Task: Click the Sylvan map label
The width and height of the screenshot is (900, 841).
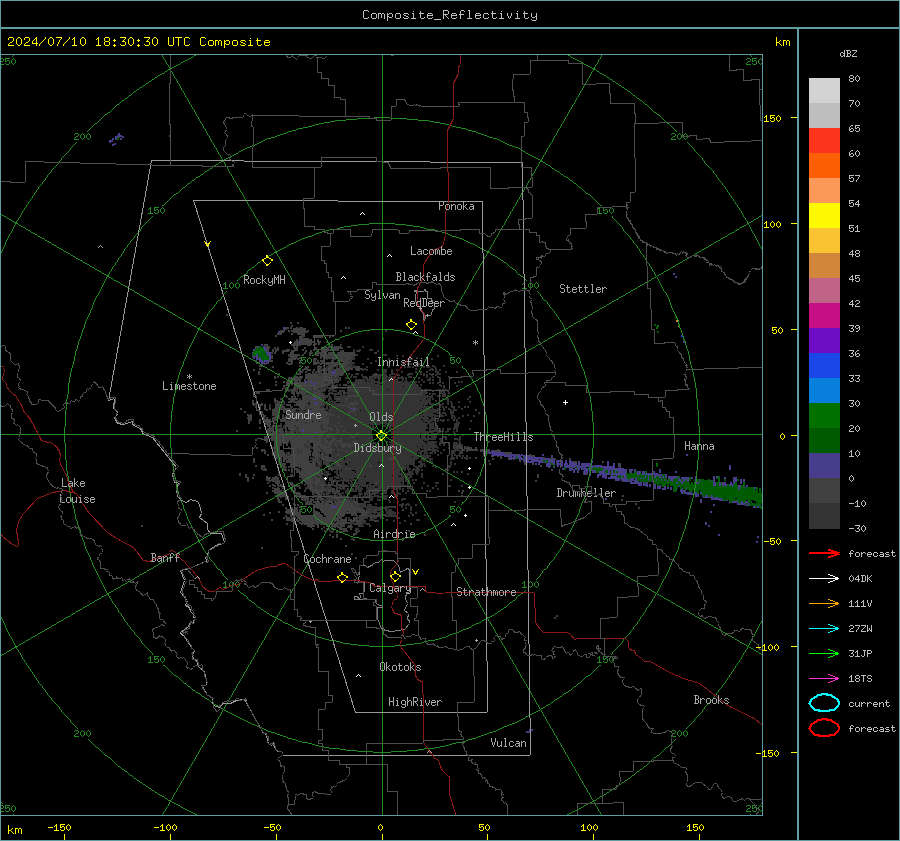Action: pyautogui.click(x=382, y=295)
